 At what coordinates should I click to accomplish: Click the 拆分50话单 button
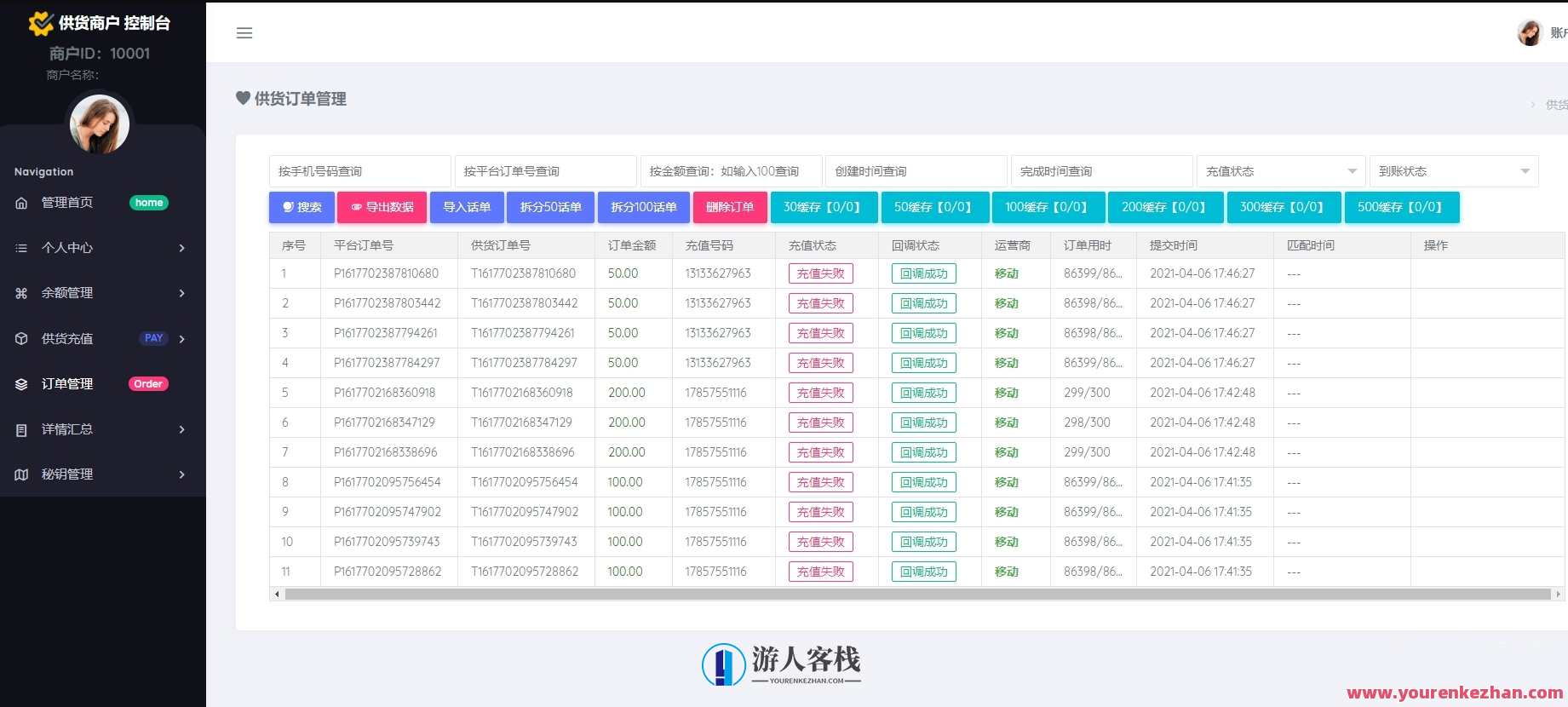[550, 207]
